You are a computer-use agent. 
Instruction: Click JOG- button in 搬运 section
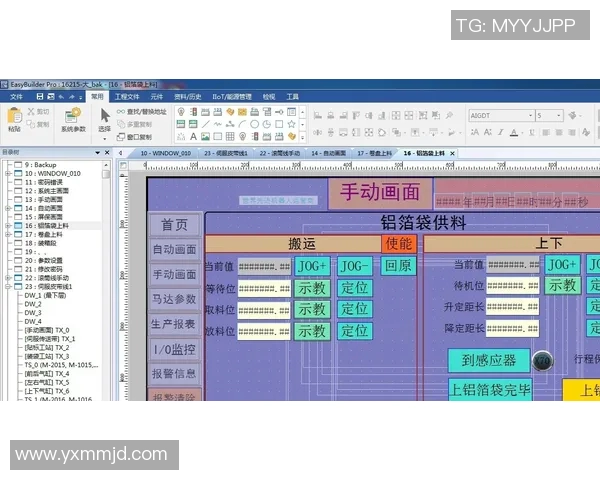point(354,266)
